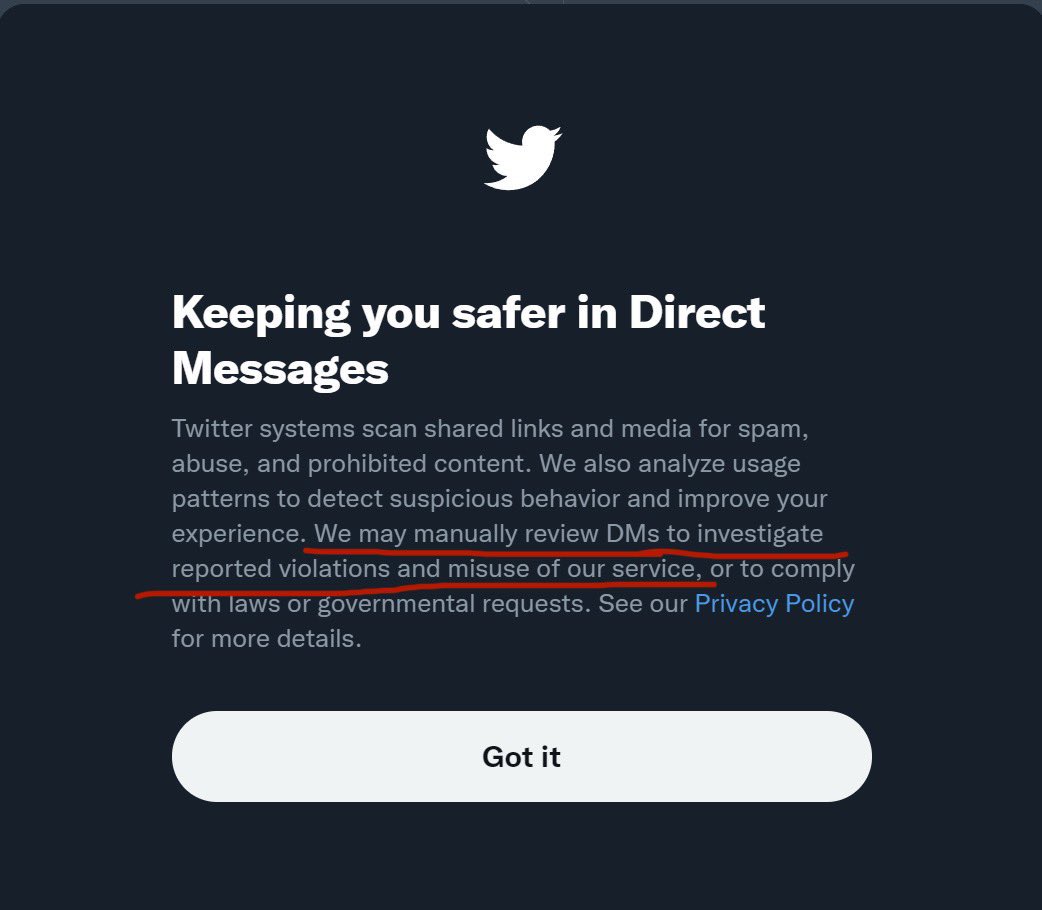Click the underlined phrase "misuse of our service"
Screen dimensions: 1042x910
point(570,569)
